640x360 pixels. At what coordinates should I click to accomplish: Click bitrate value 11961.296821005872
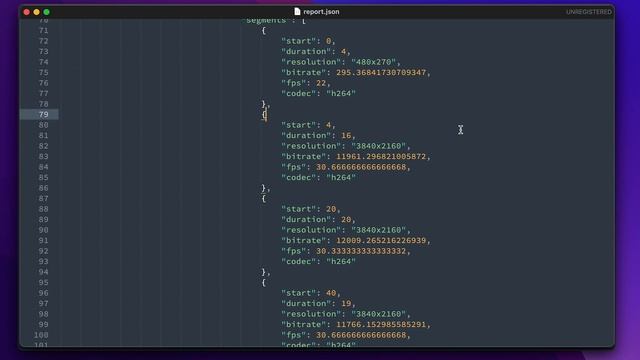coord(381,157)
